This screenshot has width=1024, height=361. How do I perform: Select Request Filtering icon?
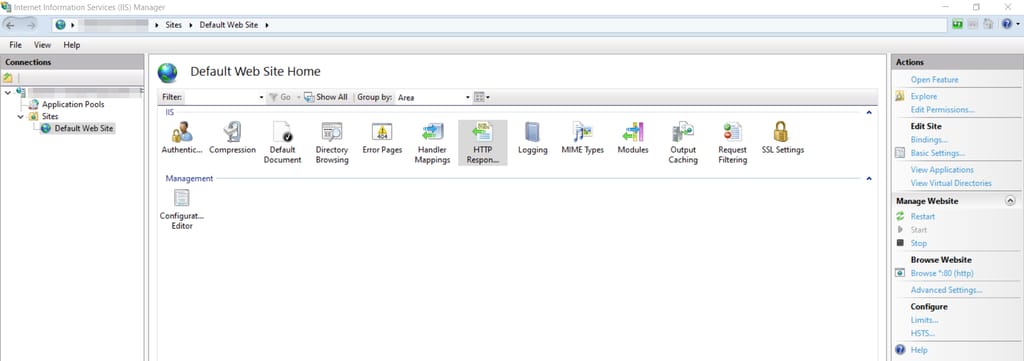pos(733,143)
